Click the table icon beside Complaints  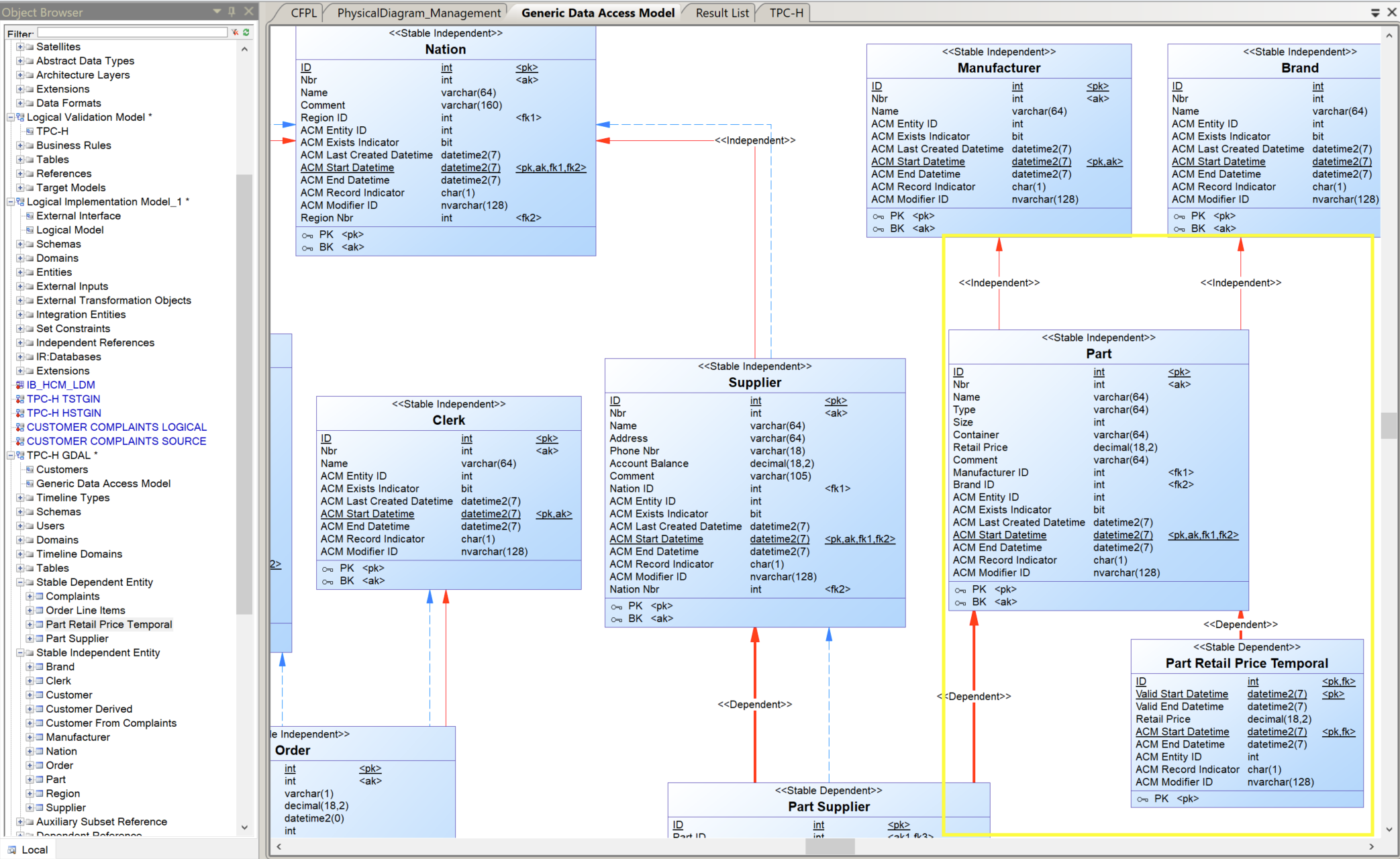click(40, 597)
